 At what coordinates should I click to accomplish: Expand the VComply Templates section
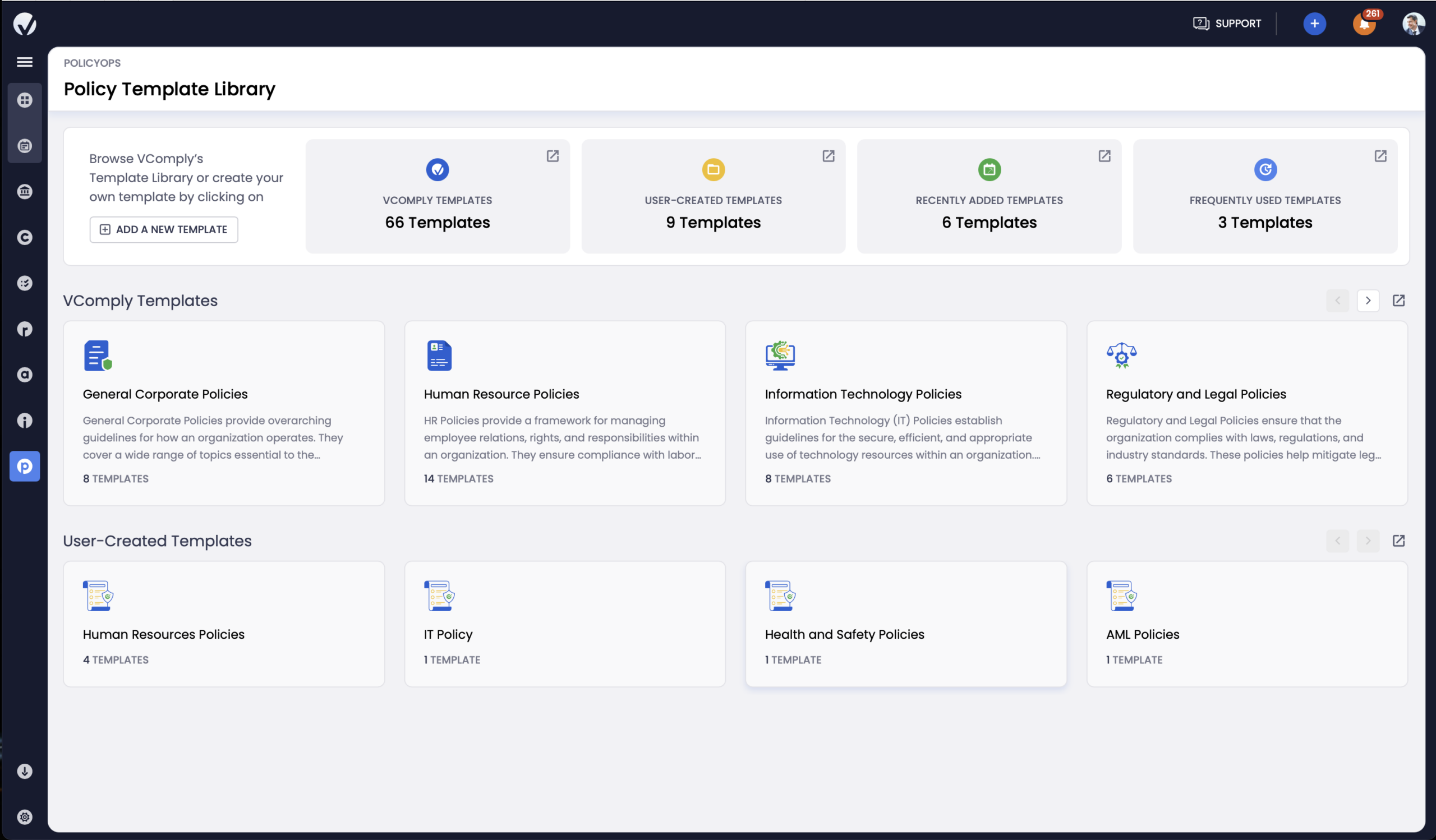tap(1399, 300)
